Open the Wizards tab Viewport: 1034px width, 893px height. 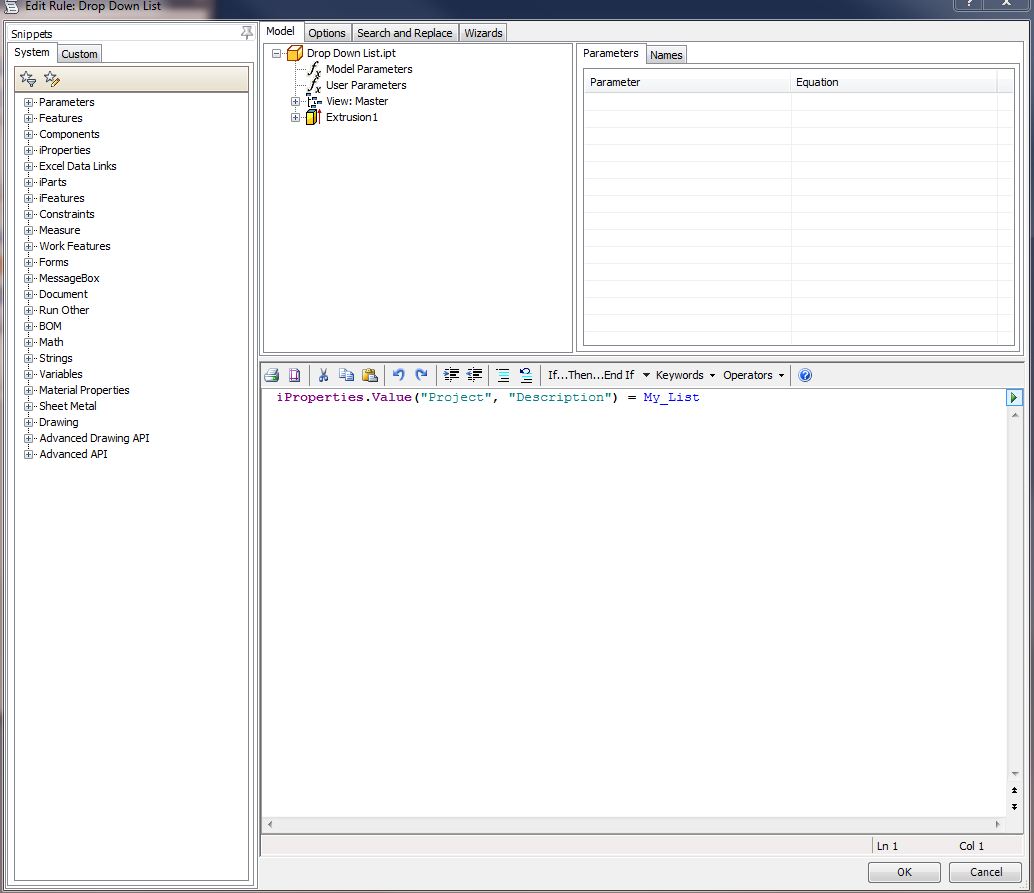click(x=483, y=32)
